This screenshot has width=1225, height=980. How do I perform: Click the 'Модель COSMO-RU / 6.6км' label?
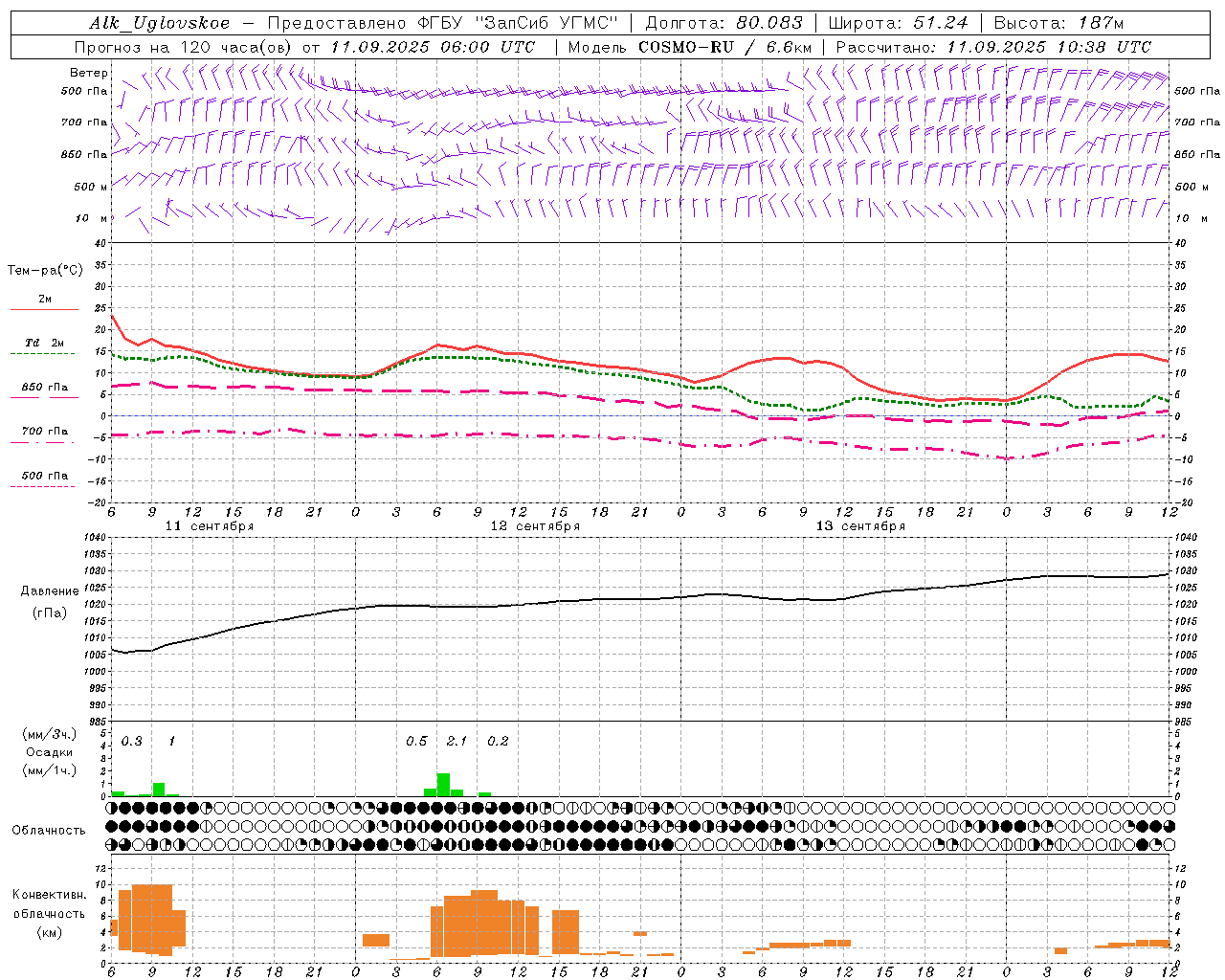point(690,47)
